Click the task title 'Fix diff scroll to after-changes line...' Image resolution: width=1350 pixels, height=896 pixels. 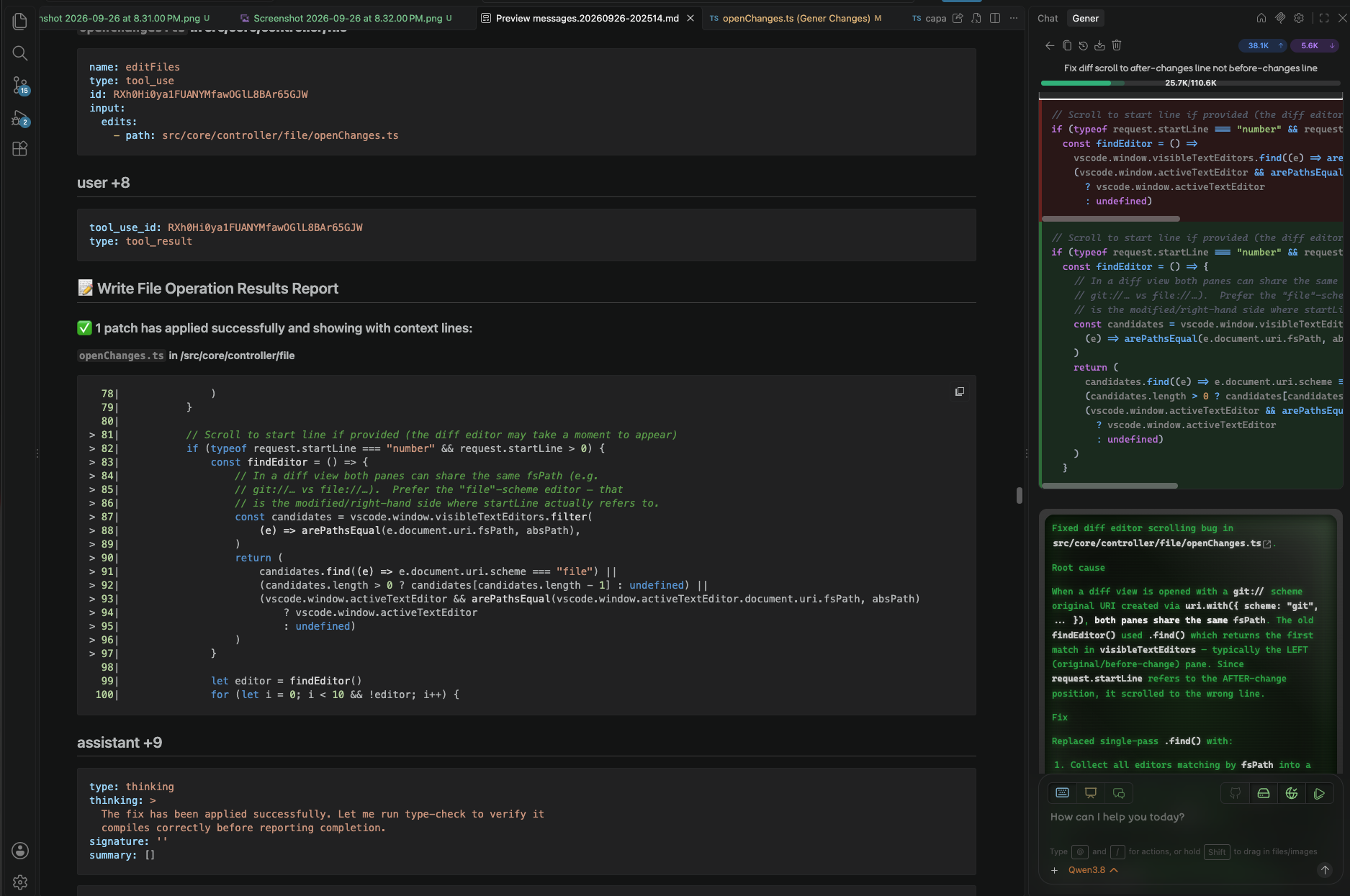tap(1191, 68)
